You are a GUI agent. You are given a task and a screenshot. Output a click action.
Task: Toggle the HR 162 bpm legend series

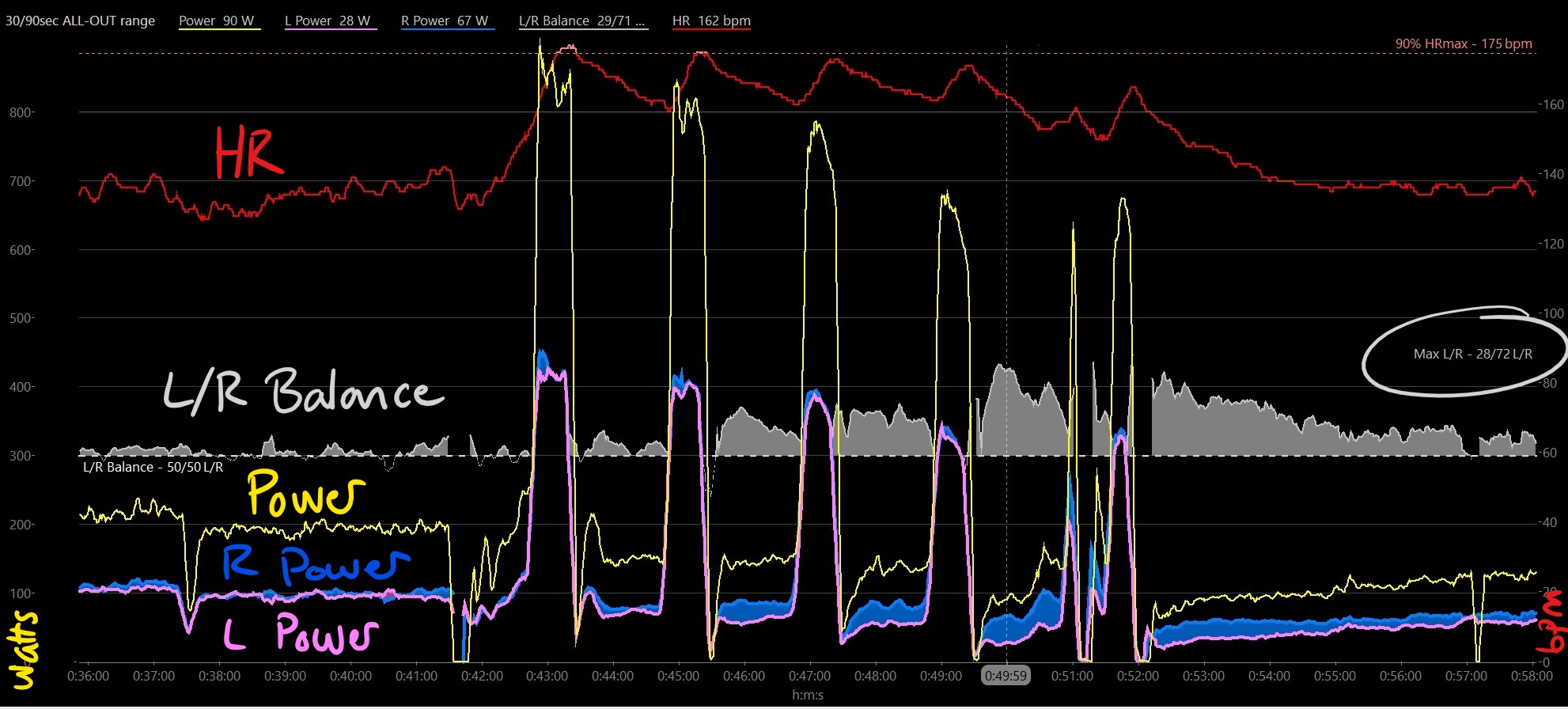[x=711, y=21]
